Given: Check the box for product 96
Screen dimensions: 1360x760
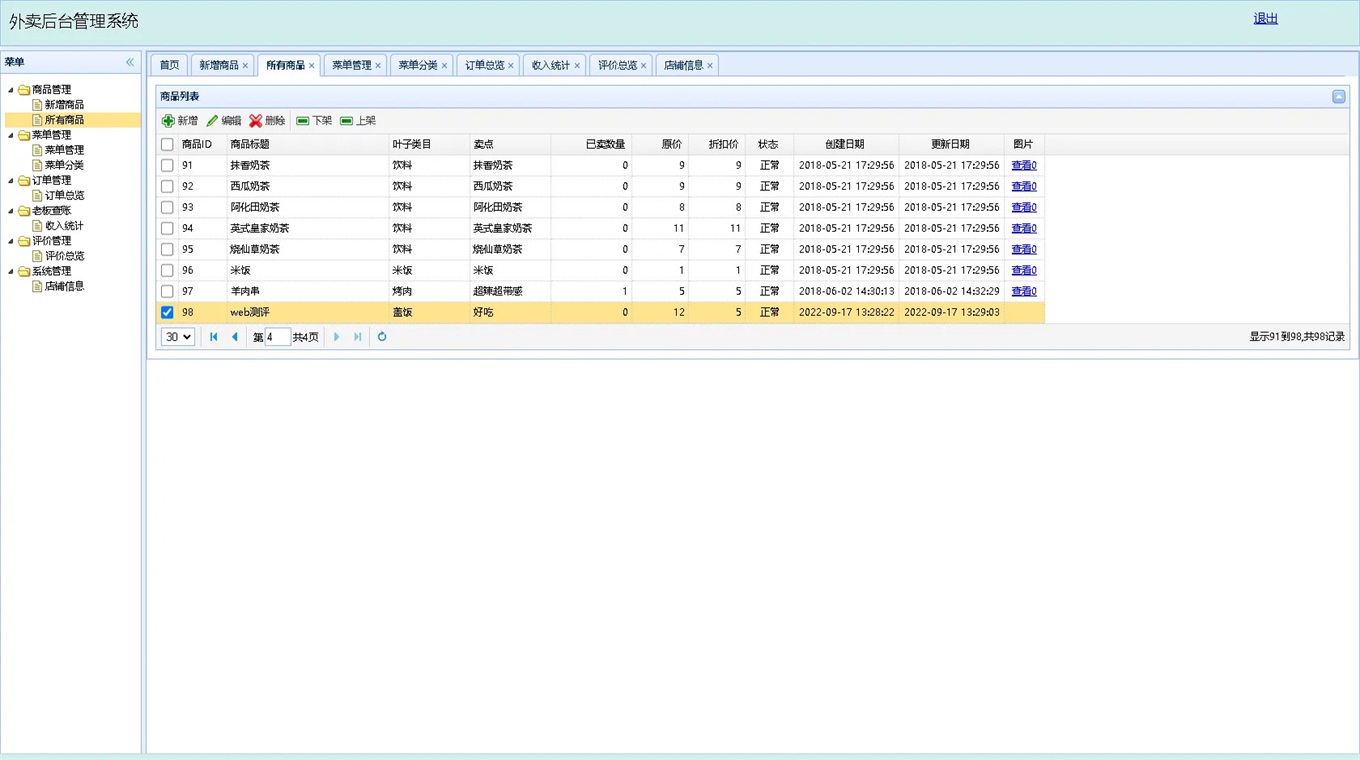Looking at the screenshot, I should [167, 271].
